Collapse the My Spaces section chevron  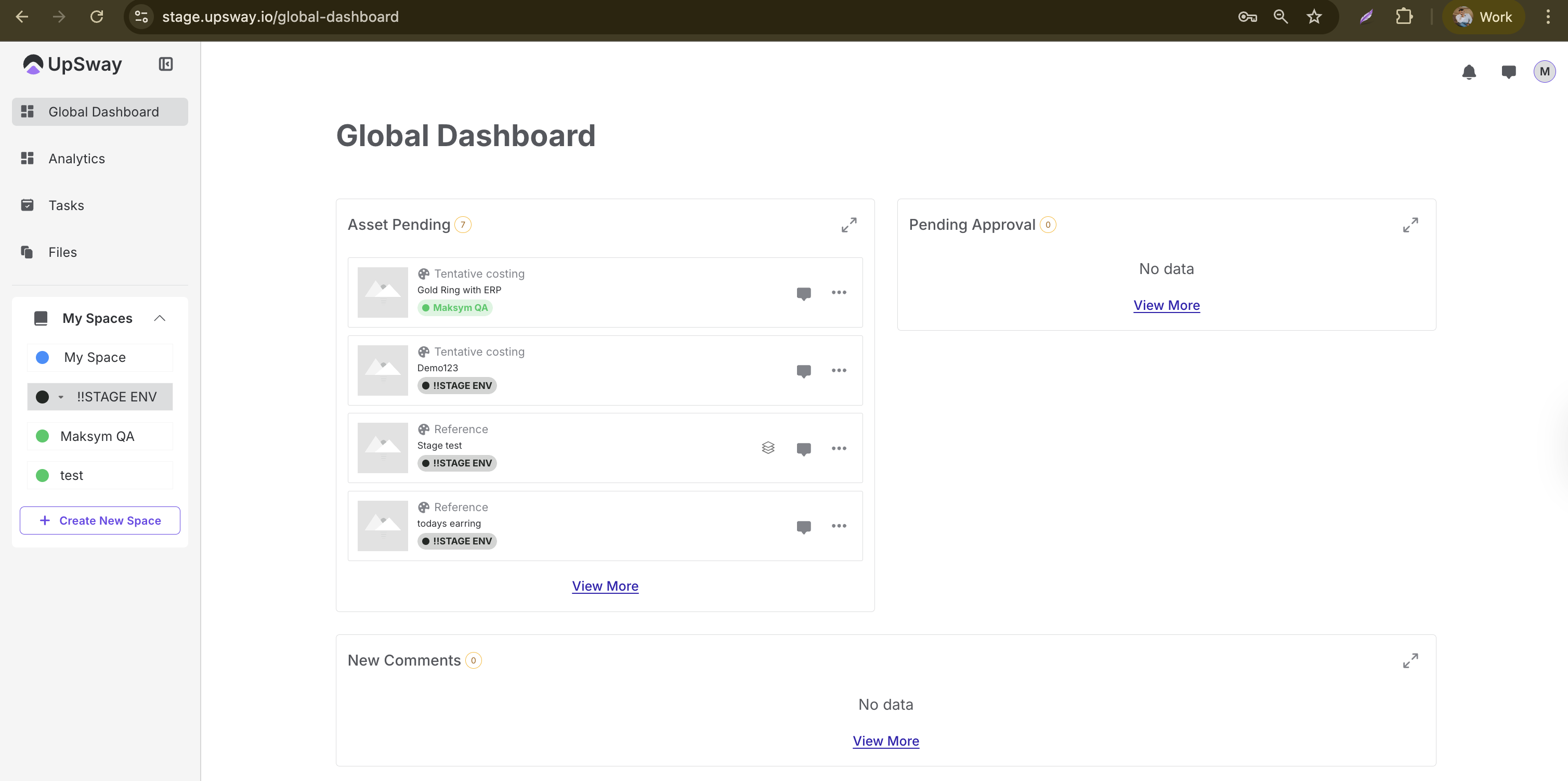pos(160,318)
